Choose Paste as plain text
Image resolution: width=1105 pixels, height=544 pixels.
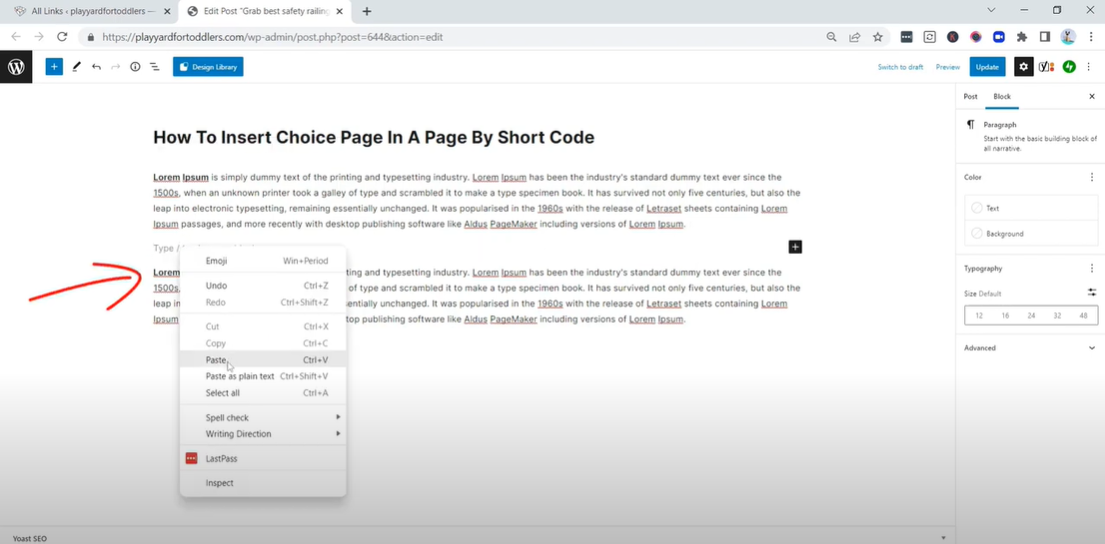(263, 376)
